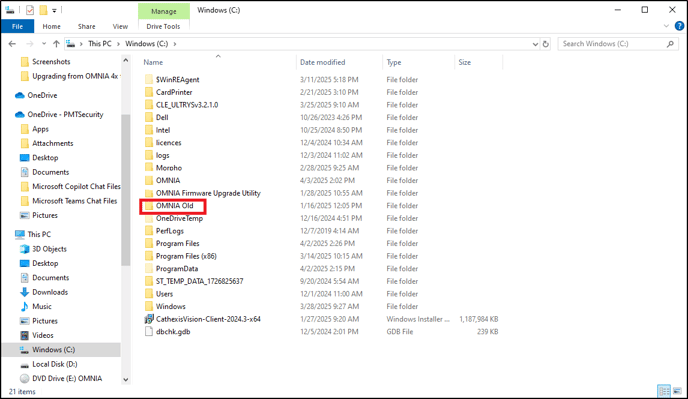Click the File Explorer system menu icon
The image size is (688, 399).
(10, 10)
